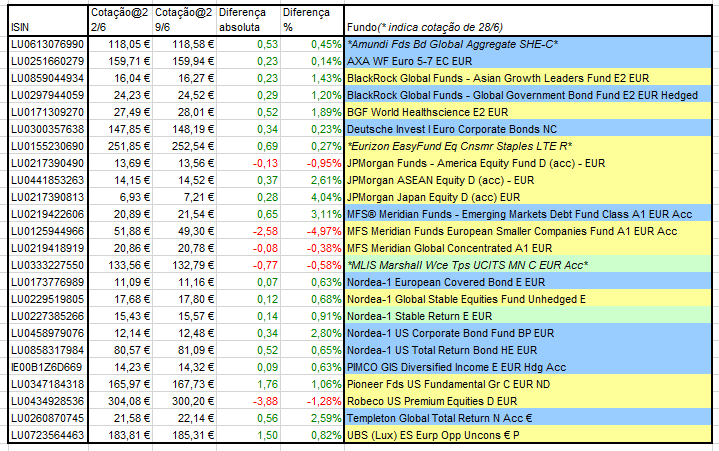Viewport: 719px width, 451px height.
Task: Select the percentage cell 1,43%
Action: click(x=312, y=78)
